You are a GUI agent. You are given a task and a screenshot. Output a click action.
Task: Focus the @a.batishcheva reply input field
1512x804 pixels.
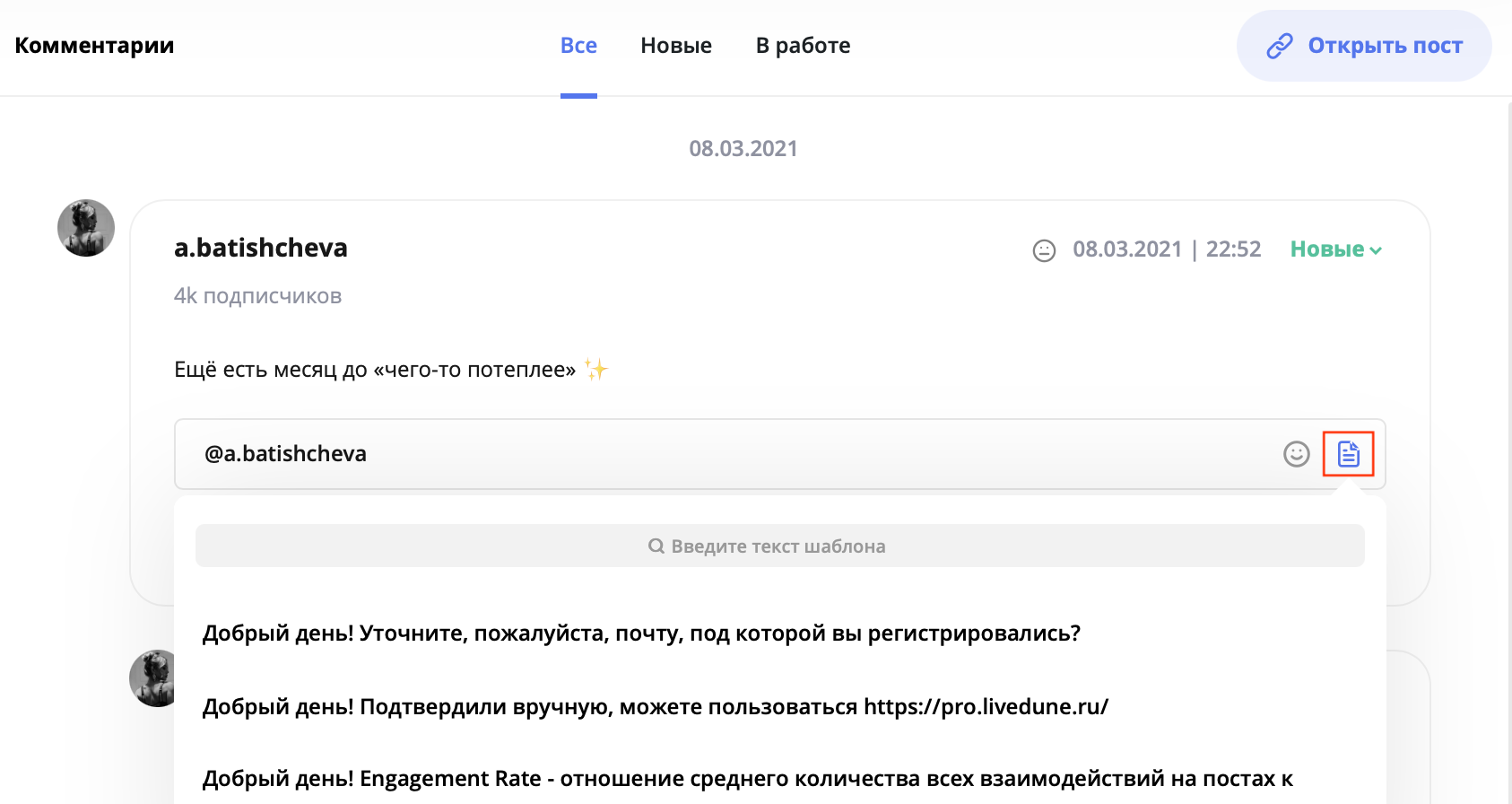[717, 454]
